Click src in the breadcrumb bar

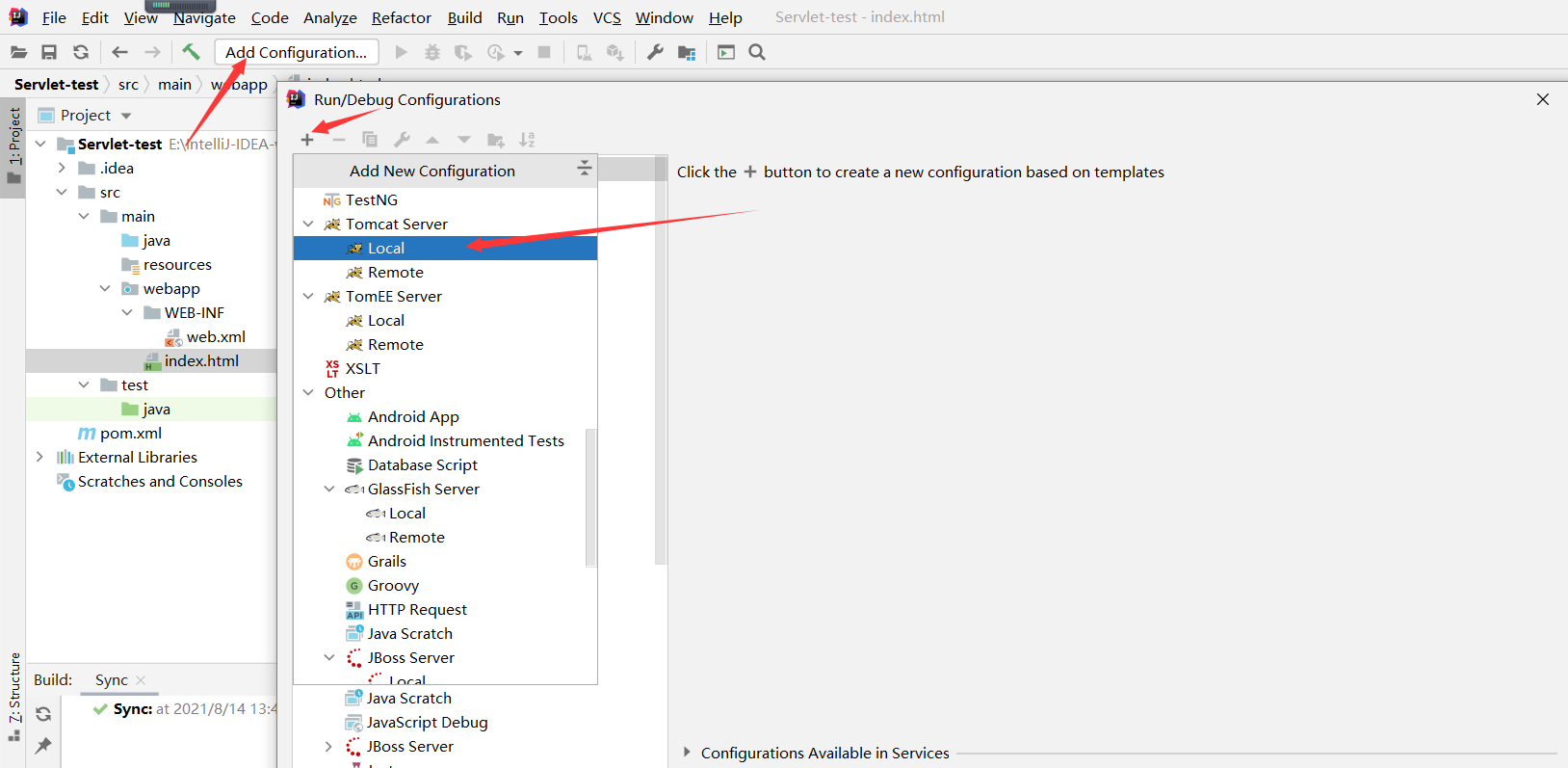point(128,85)
